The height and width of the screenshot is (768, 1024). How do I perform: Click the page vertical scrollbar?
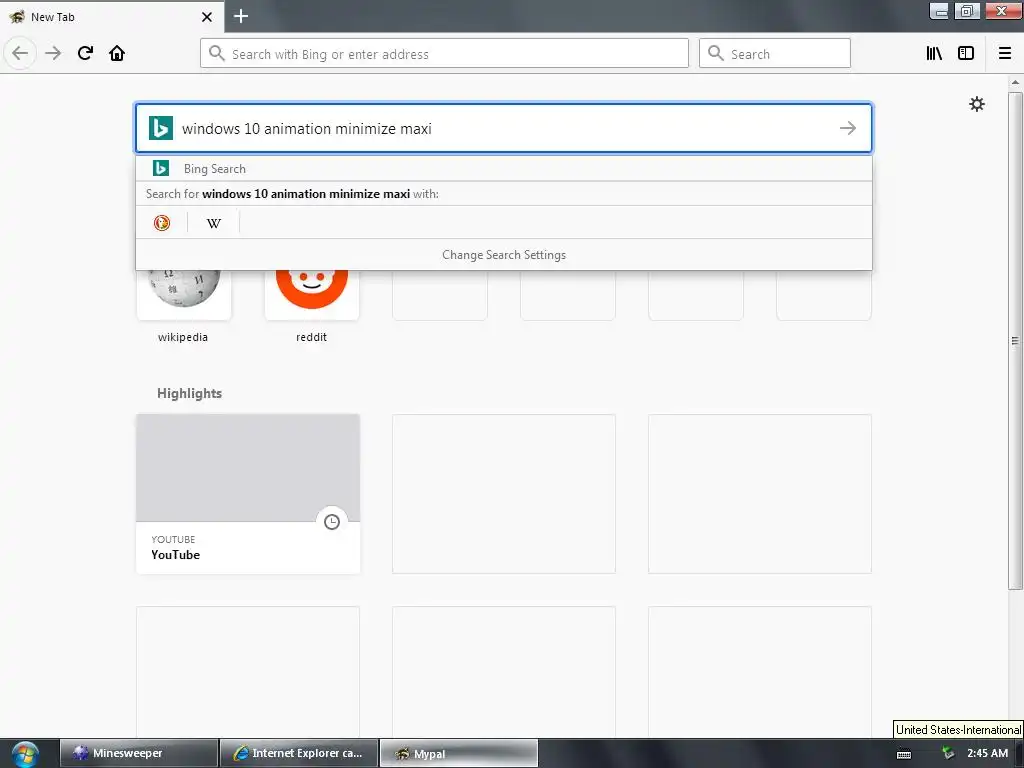[x=1015, y=340]
